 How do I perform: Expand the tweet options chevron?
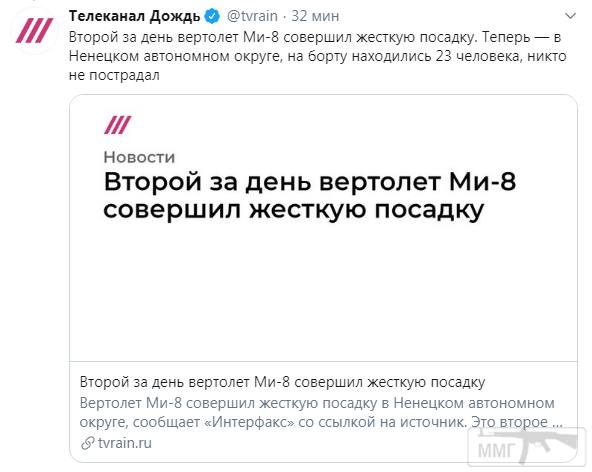(x=570, y=16)
